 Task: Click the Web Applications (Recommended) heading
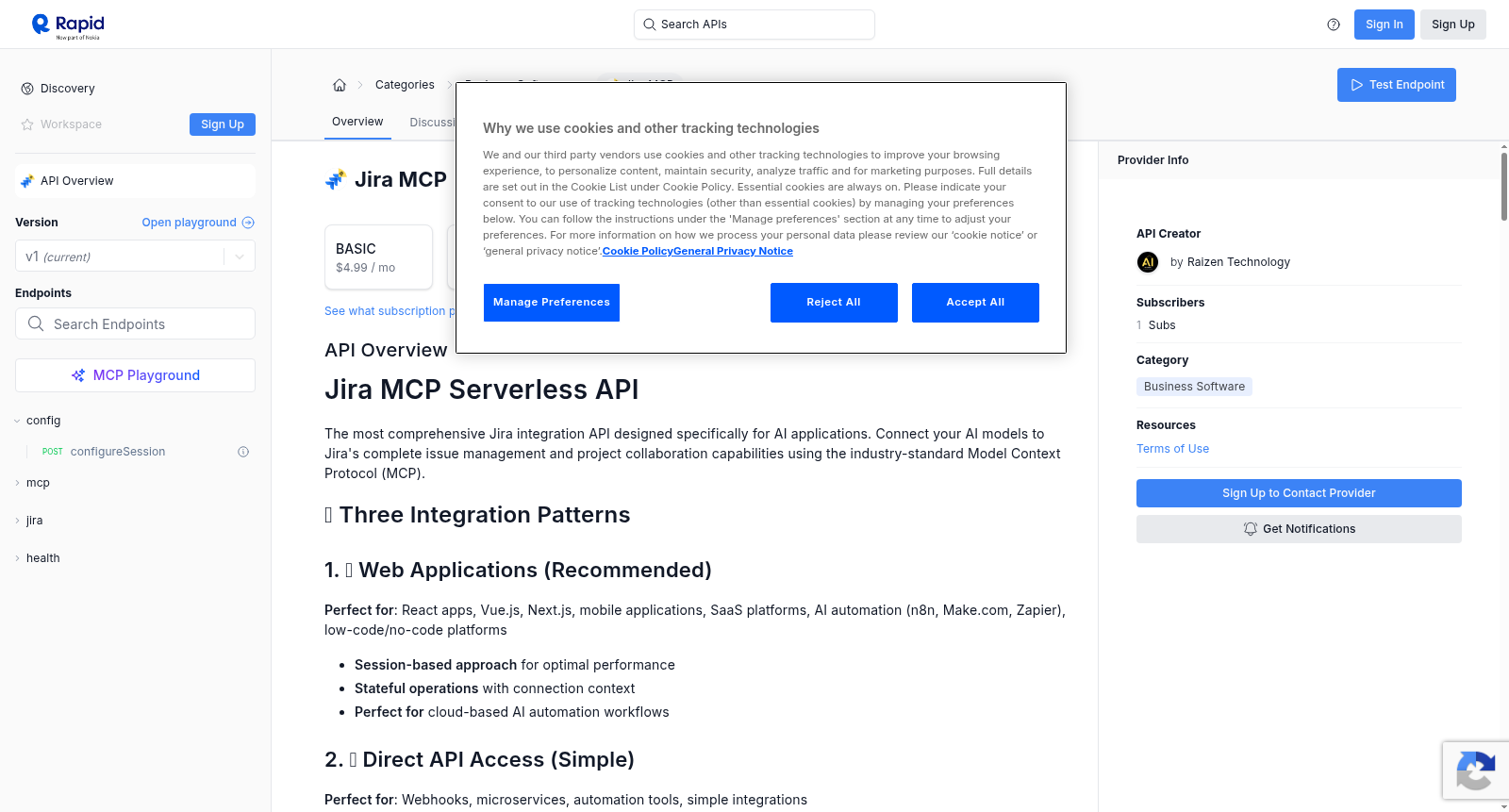coord(518,571)
